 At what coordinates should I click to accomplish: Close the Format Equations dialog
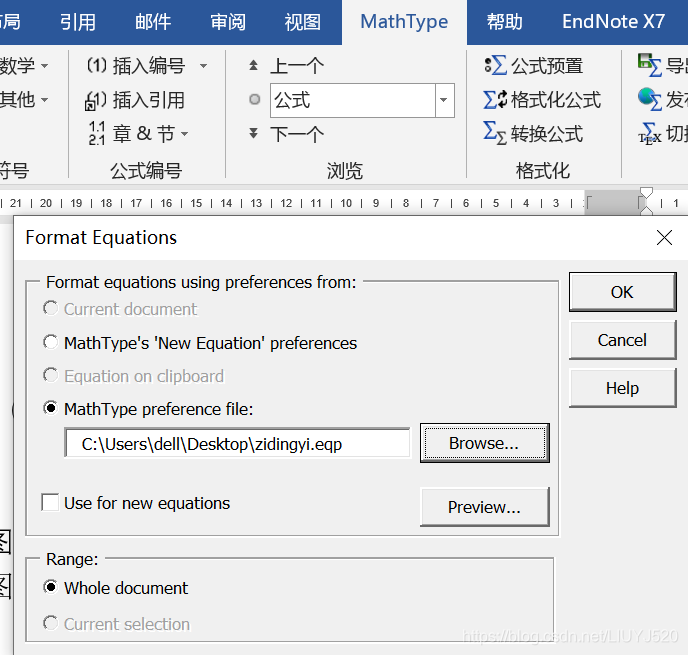click(x=664, y=238)
